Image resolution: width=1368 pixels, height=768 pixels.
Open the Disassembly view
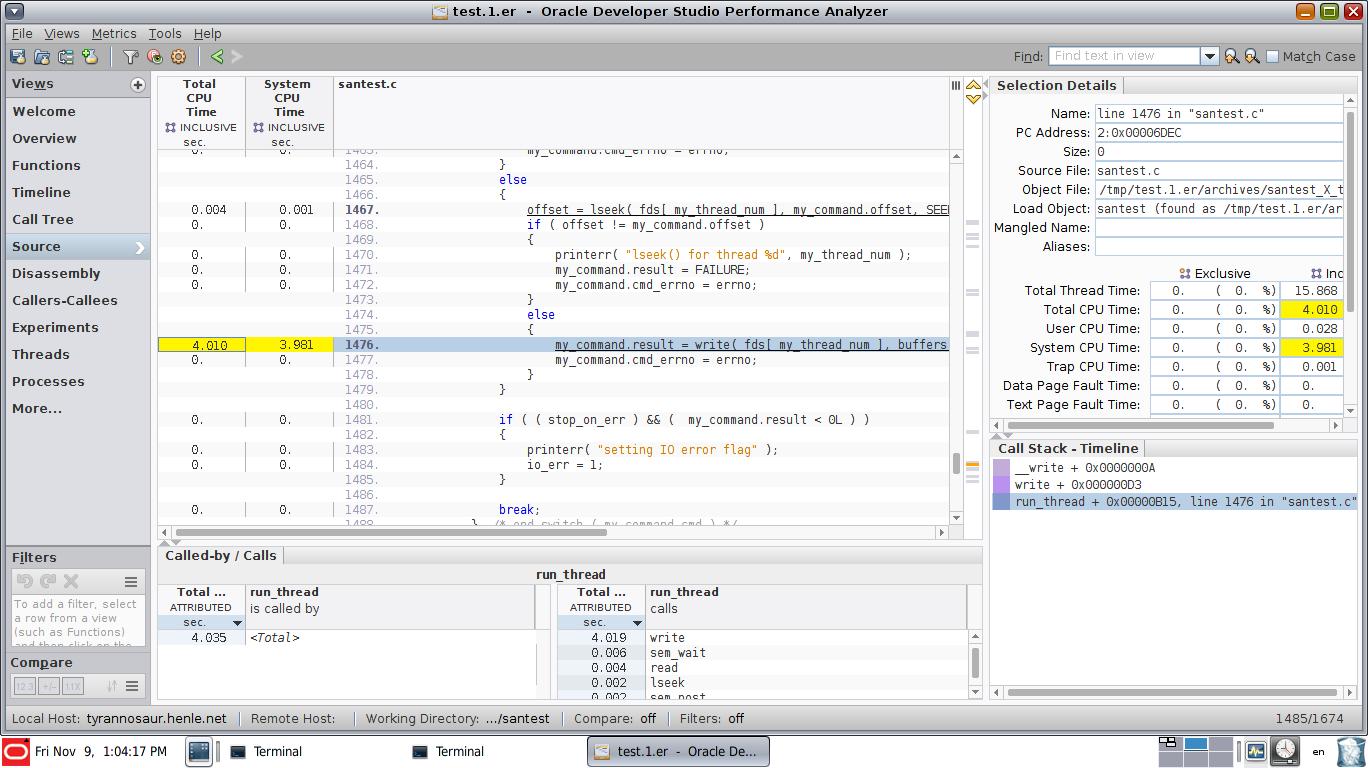coord(78,274)
